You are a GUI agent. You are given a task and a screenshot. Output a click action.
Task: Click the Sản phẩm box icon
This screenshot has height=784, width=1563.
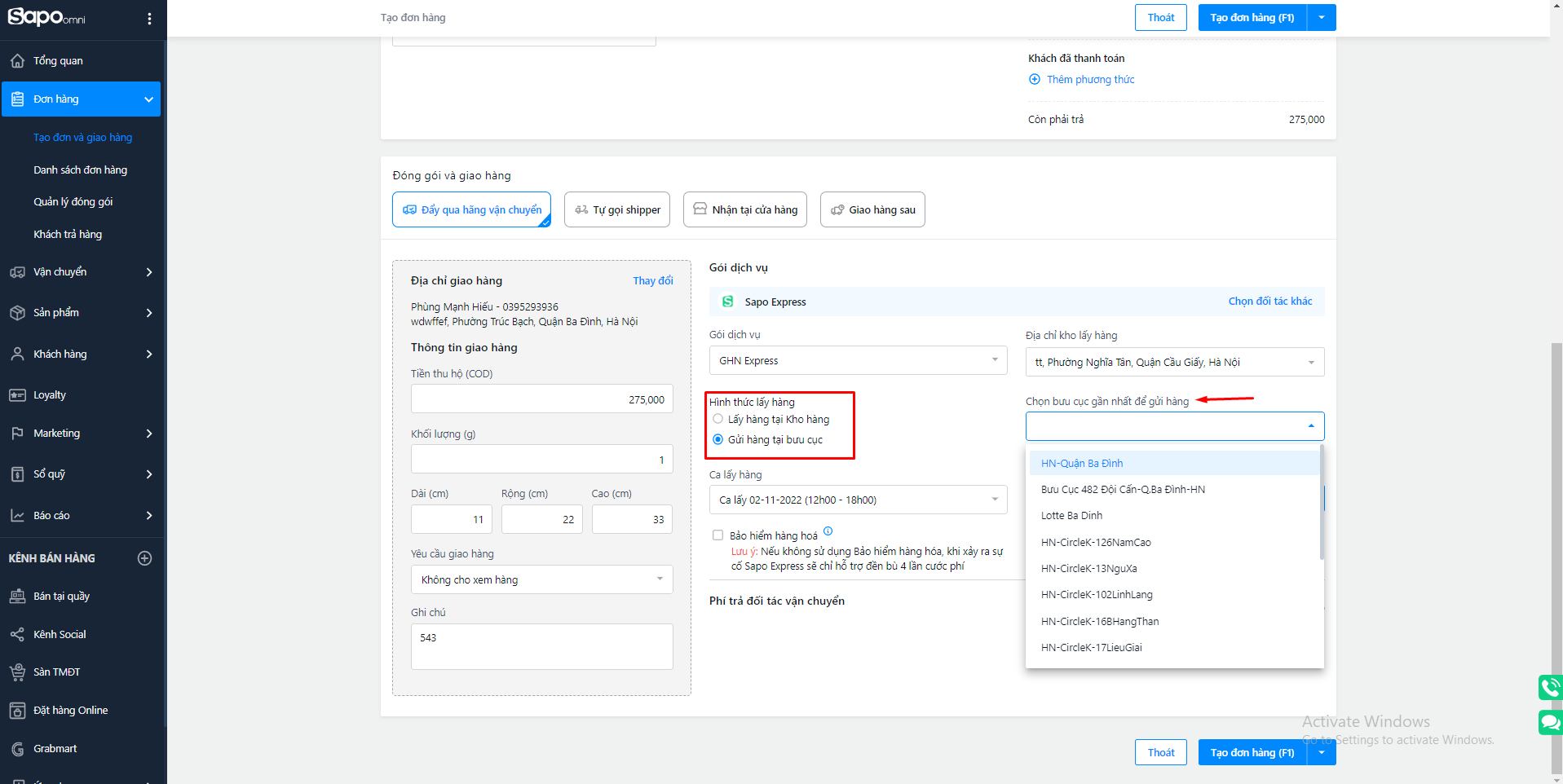point(17,313)
